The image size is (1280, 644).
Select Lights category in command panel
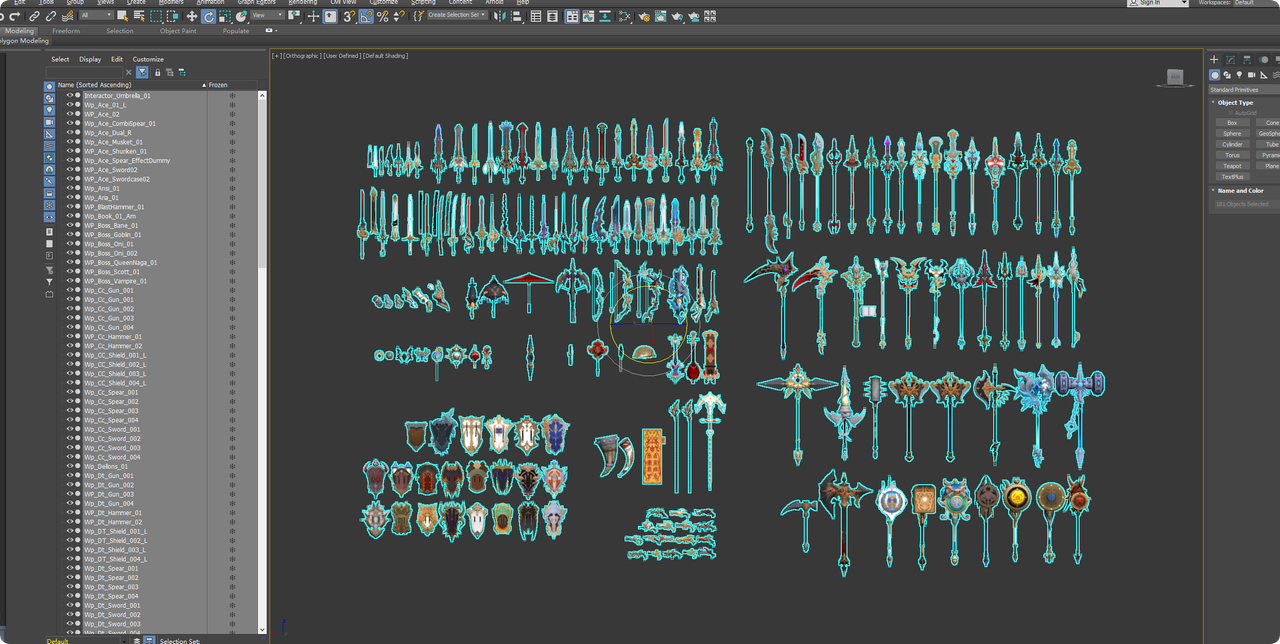[x=1239, y=75]
